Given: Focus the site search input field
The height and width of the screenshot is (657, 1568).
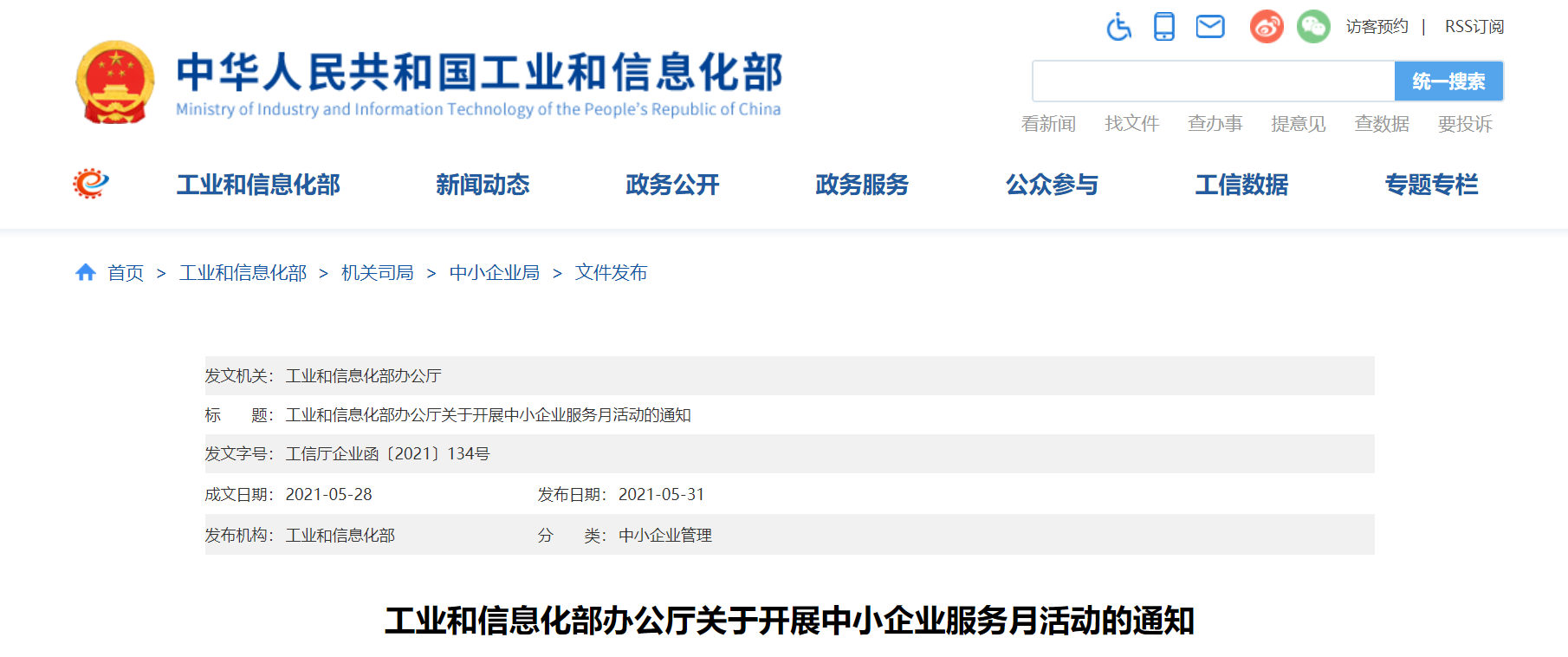Looking at the screenshot, I should (1213, 81).
